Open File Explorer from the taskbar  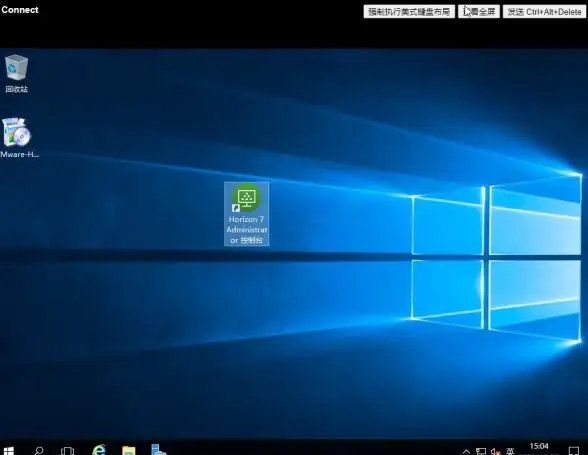tap(128, 450)
